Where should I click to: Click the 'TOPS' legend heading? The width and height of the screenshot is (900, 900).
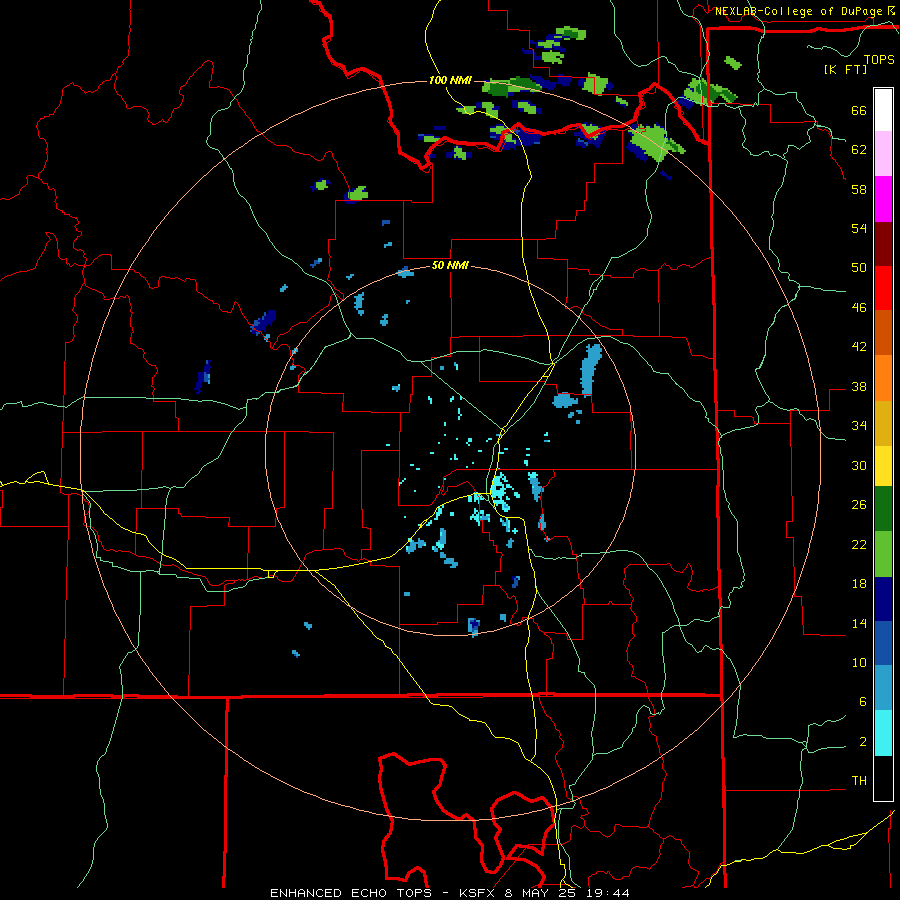coord(878,59)
